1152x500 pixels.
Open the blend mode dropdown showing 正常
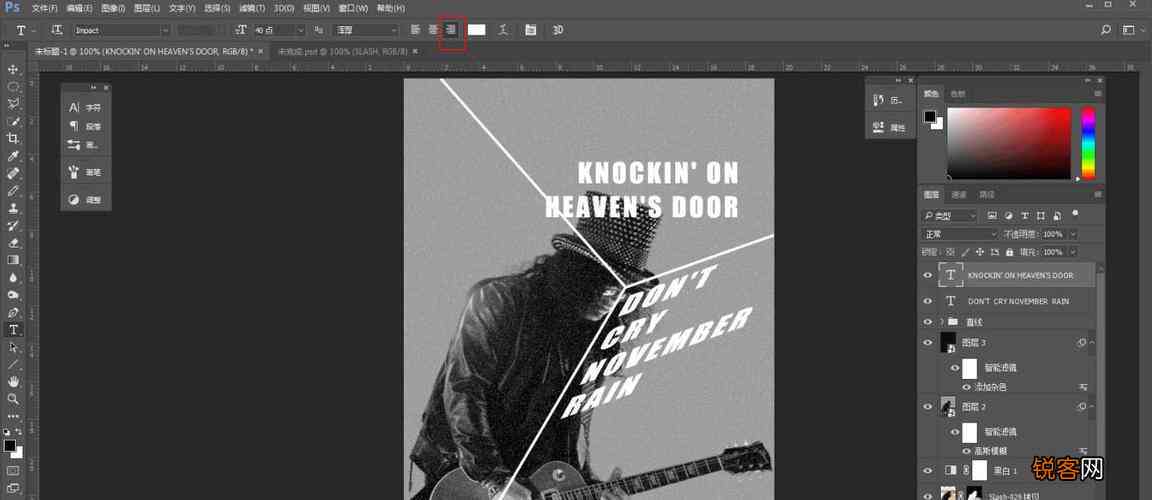pos(960,234)
